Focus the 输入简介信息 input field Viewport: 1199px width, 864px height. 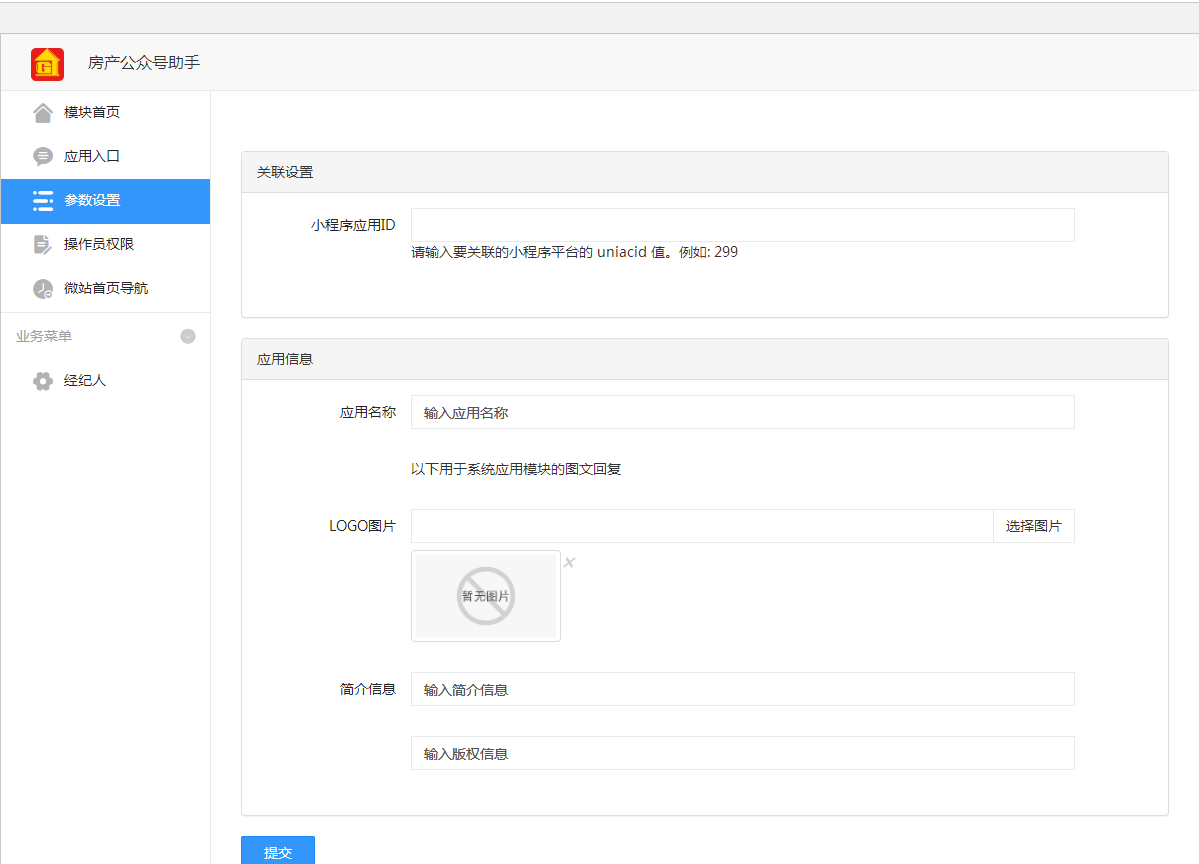742,689
